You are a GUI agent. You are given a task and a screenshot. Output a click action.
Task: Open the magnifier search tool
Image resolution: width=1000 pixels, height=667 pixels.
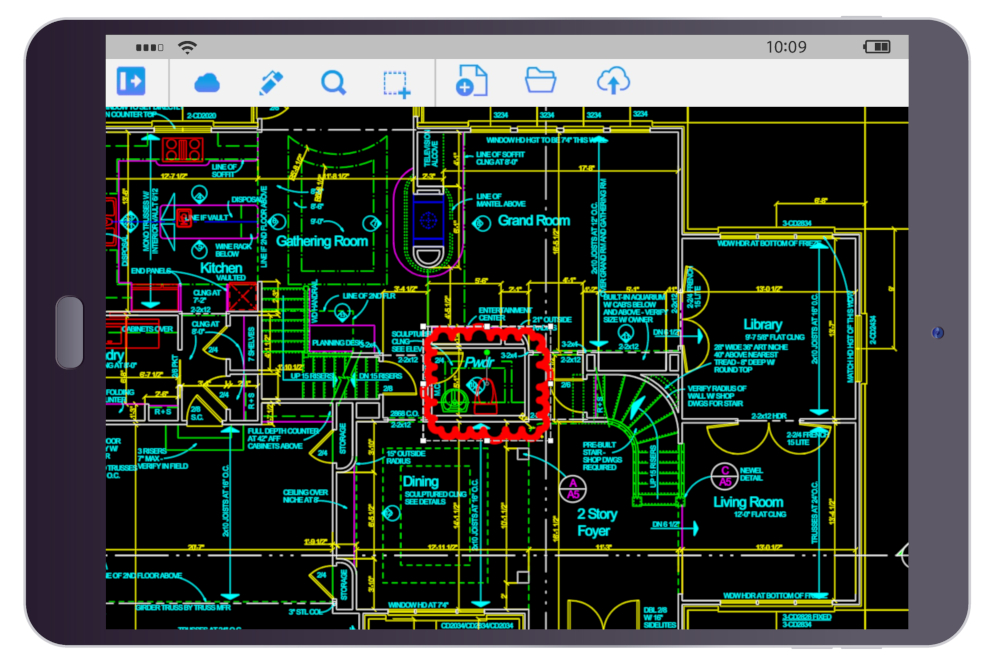point(334,83)
